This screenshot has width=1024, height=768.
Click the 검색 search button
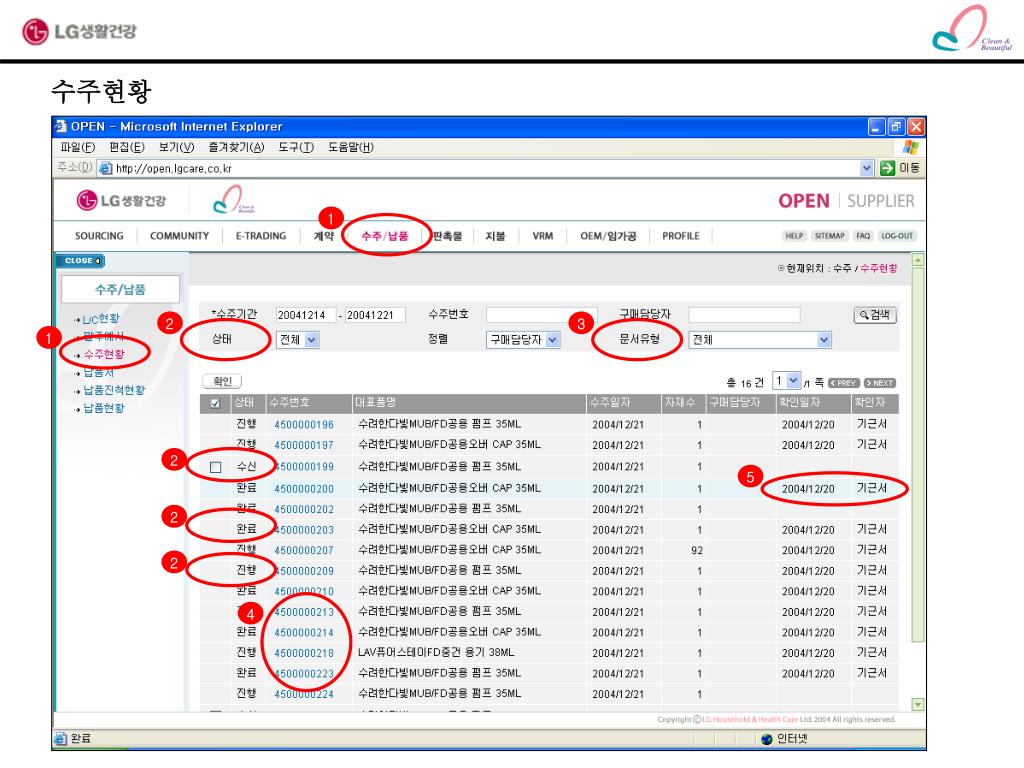(875, 315)
